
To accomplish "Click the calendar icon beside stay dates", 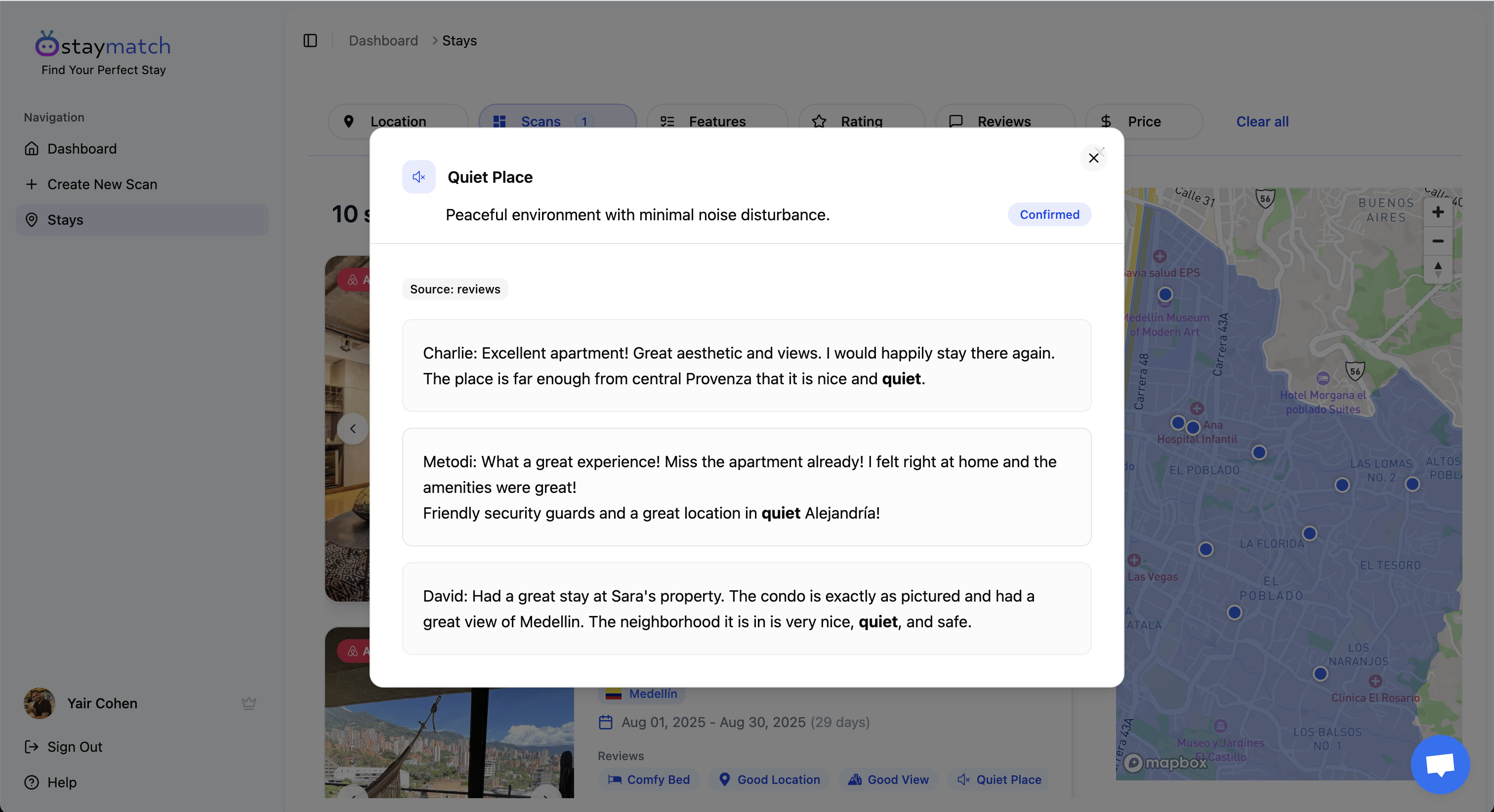I will tap(606, 722).
